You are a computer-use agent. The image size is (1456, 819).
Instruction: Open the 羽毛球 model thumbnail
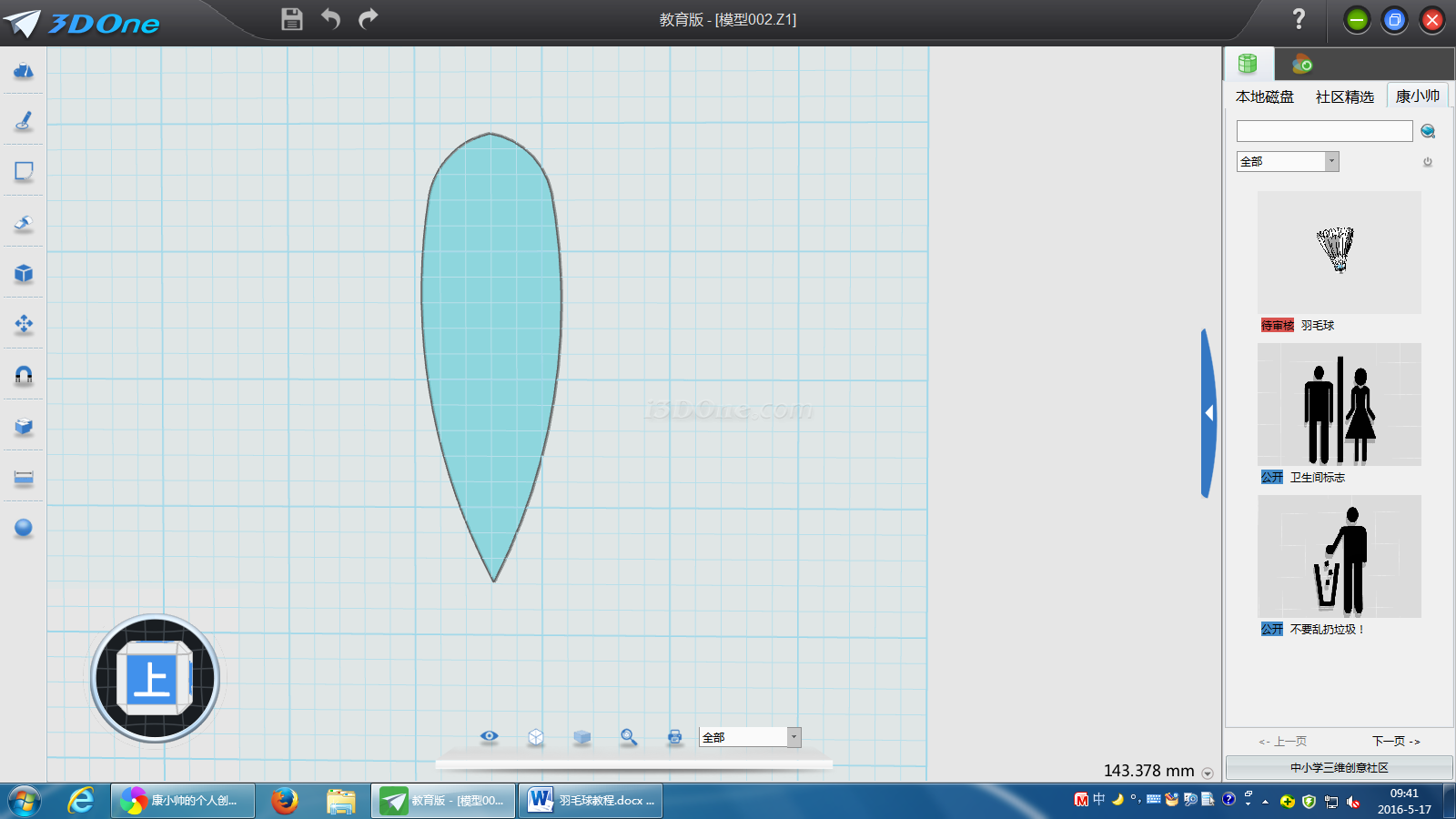pyautogui.click(x=1339, y=252)
